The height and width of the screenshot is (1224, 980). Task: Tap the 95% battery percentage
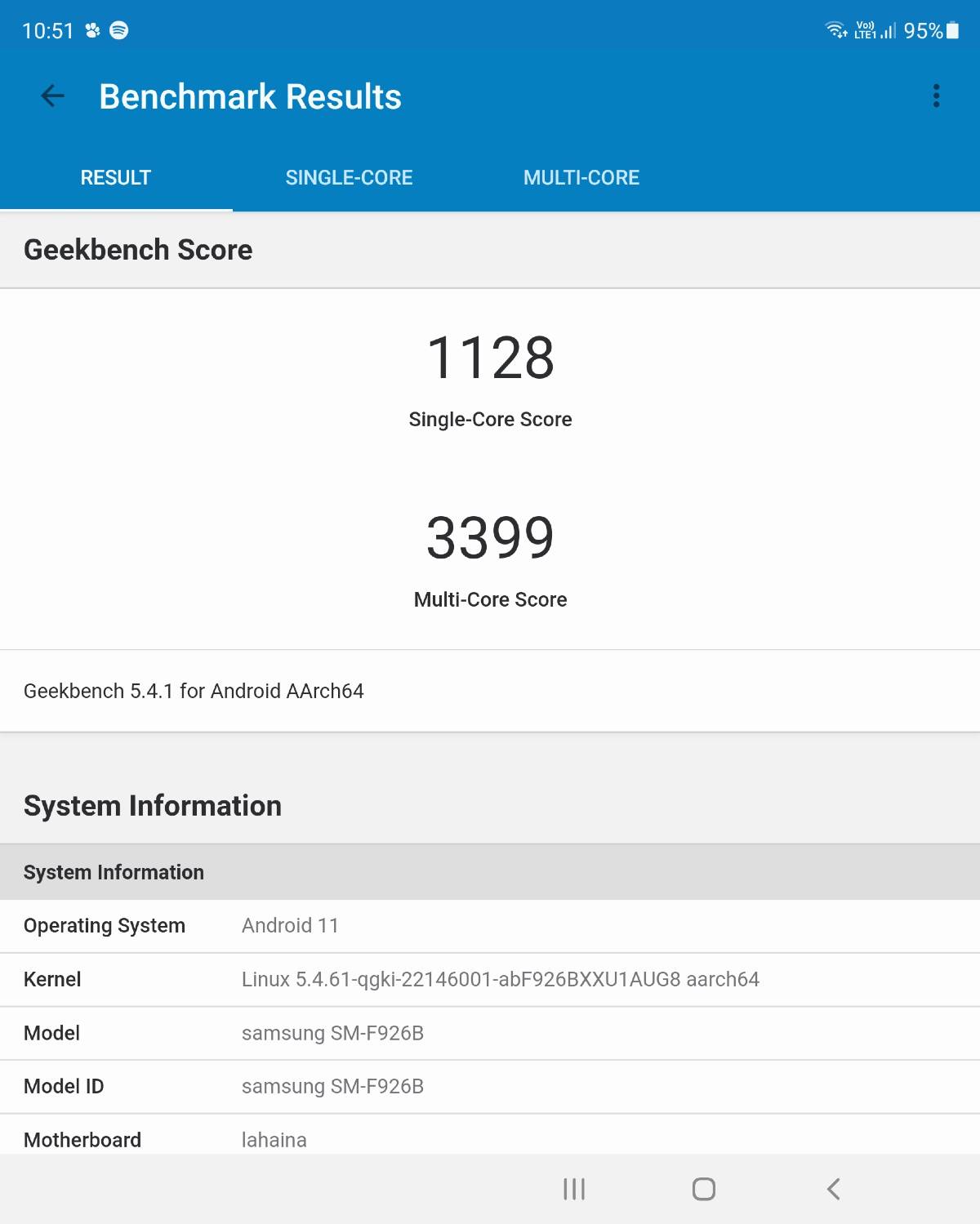coord(923,31)
